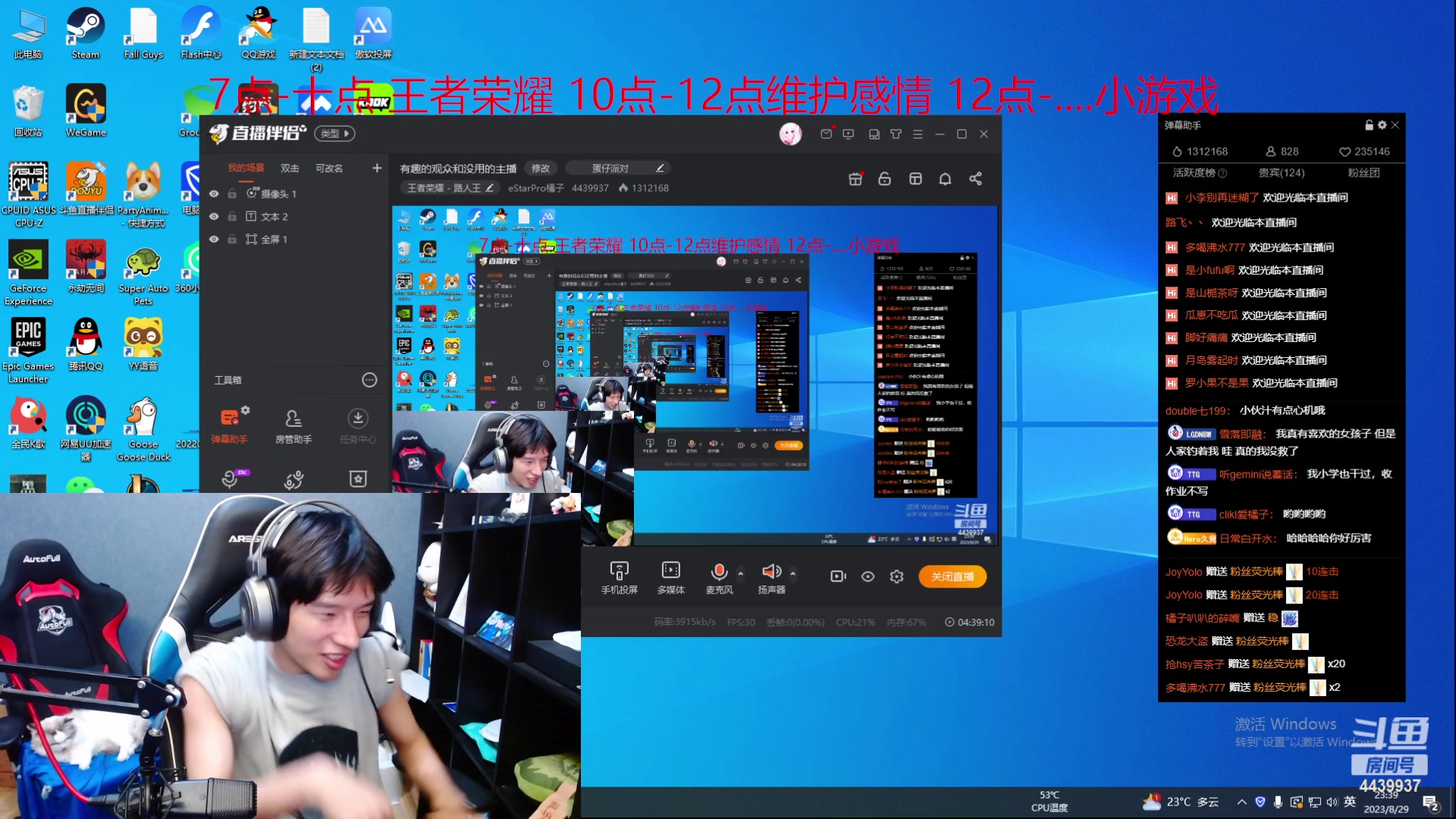This screenshot has width=1456, height=819.
Task: Open the 任务中心 download icon
Action: tap(358, 425)
